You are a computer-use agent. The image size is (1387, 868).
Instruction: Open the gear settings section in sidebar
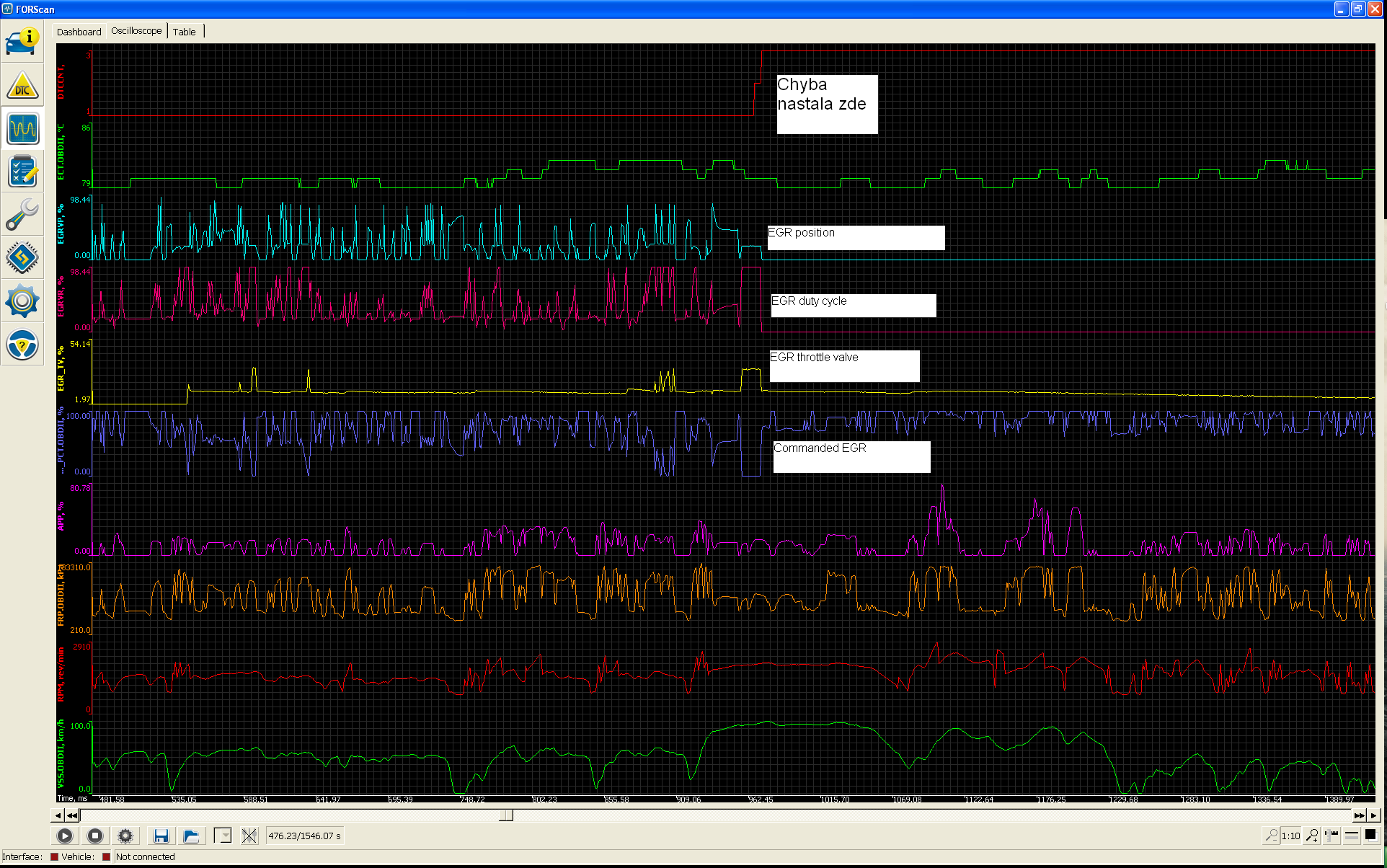pyautogui.click(x=22, y=301)
